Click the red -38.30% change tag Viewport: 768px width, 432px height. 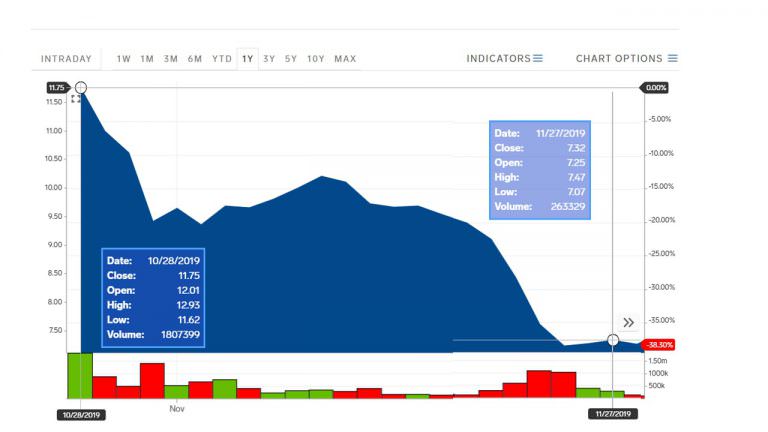point(658,345)
